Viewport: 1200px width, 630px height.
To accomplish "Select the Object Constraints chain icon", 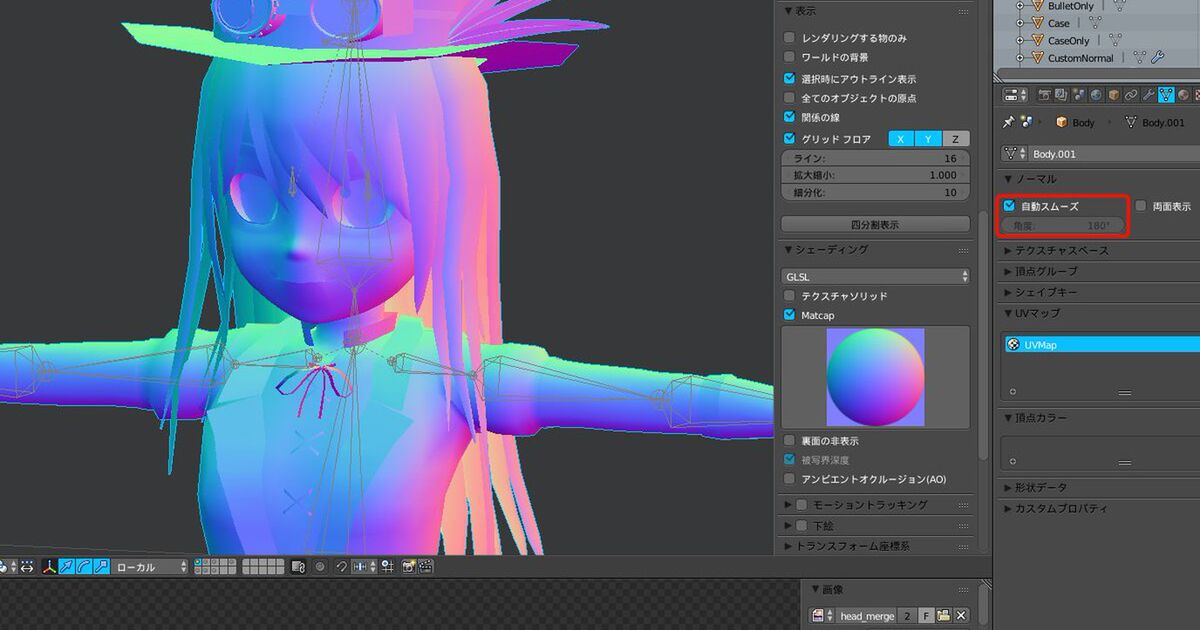I will (1130, 95).
